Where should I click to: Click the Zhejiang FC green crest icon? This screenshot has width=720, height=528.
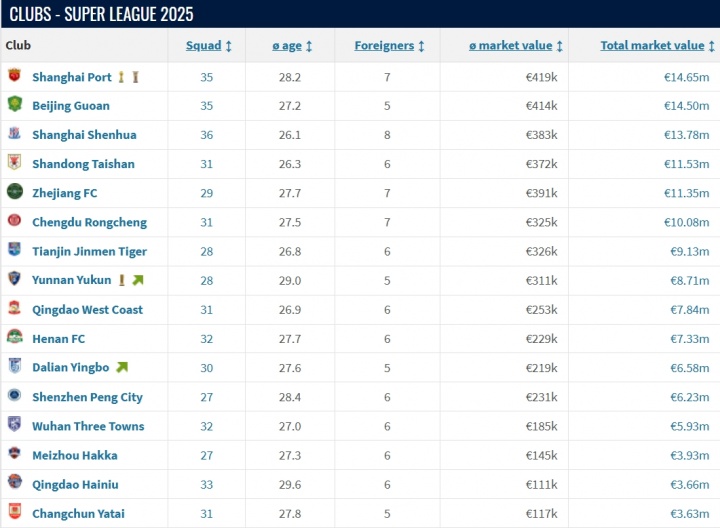coord(14,193)
